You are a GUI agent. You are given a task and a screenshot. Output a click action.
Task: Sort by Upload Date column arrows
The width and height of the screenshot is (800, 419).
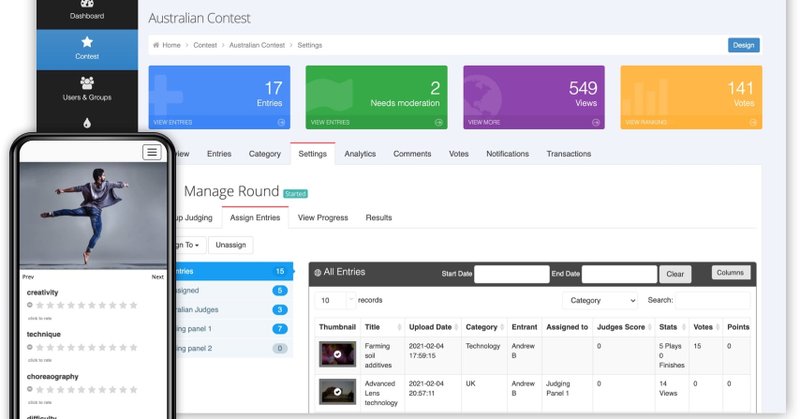[456, 327]
